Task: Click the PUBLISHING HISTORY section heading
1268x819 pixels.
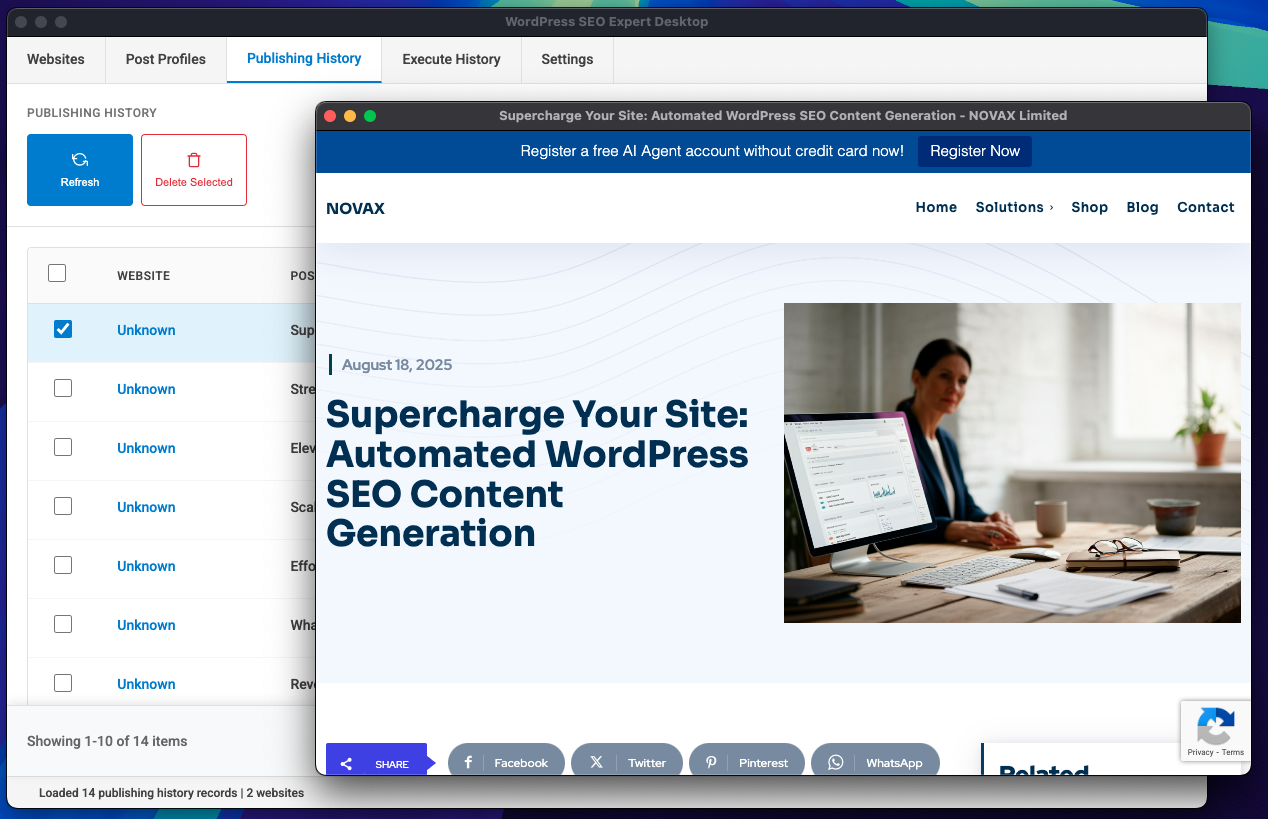Action: 92,113
